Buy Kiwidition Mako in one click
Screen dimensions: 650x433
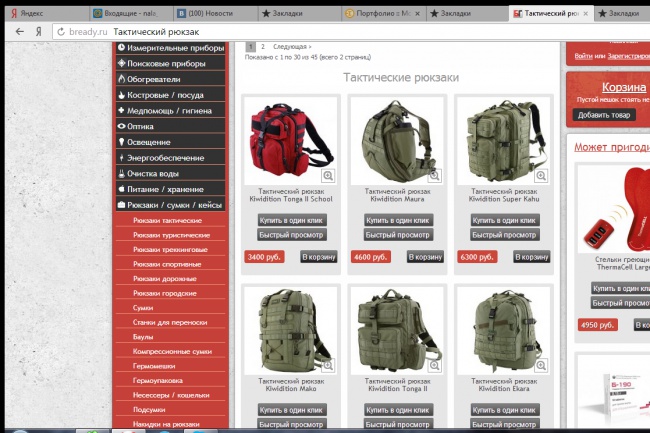click(x=291, y=410)
